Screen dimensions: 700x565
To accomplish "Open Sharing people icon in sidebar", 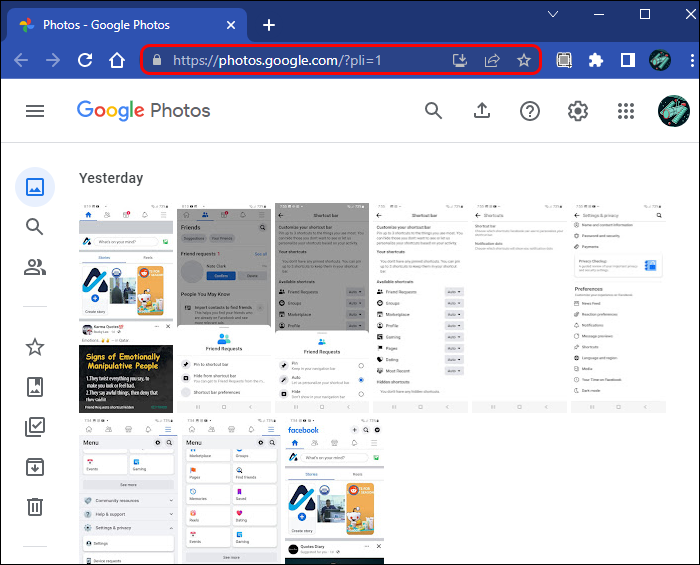I will (x=35, y=267).
